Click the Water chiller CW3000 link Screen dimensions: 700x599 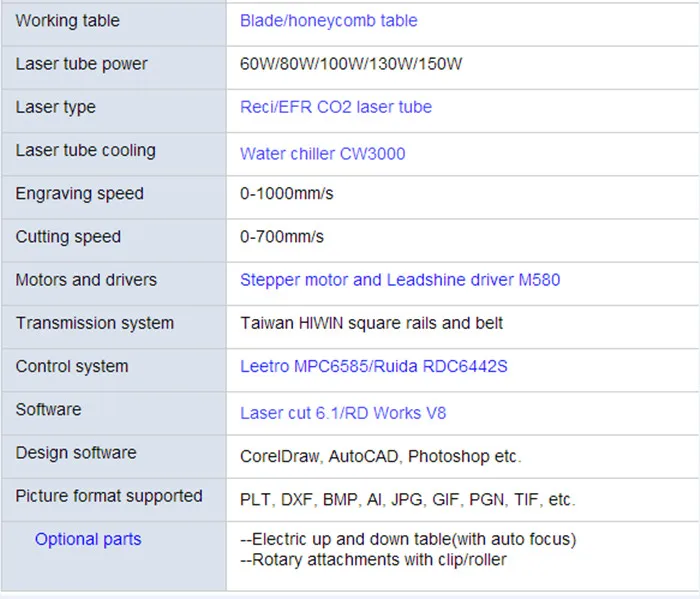(x=322, y=154)
